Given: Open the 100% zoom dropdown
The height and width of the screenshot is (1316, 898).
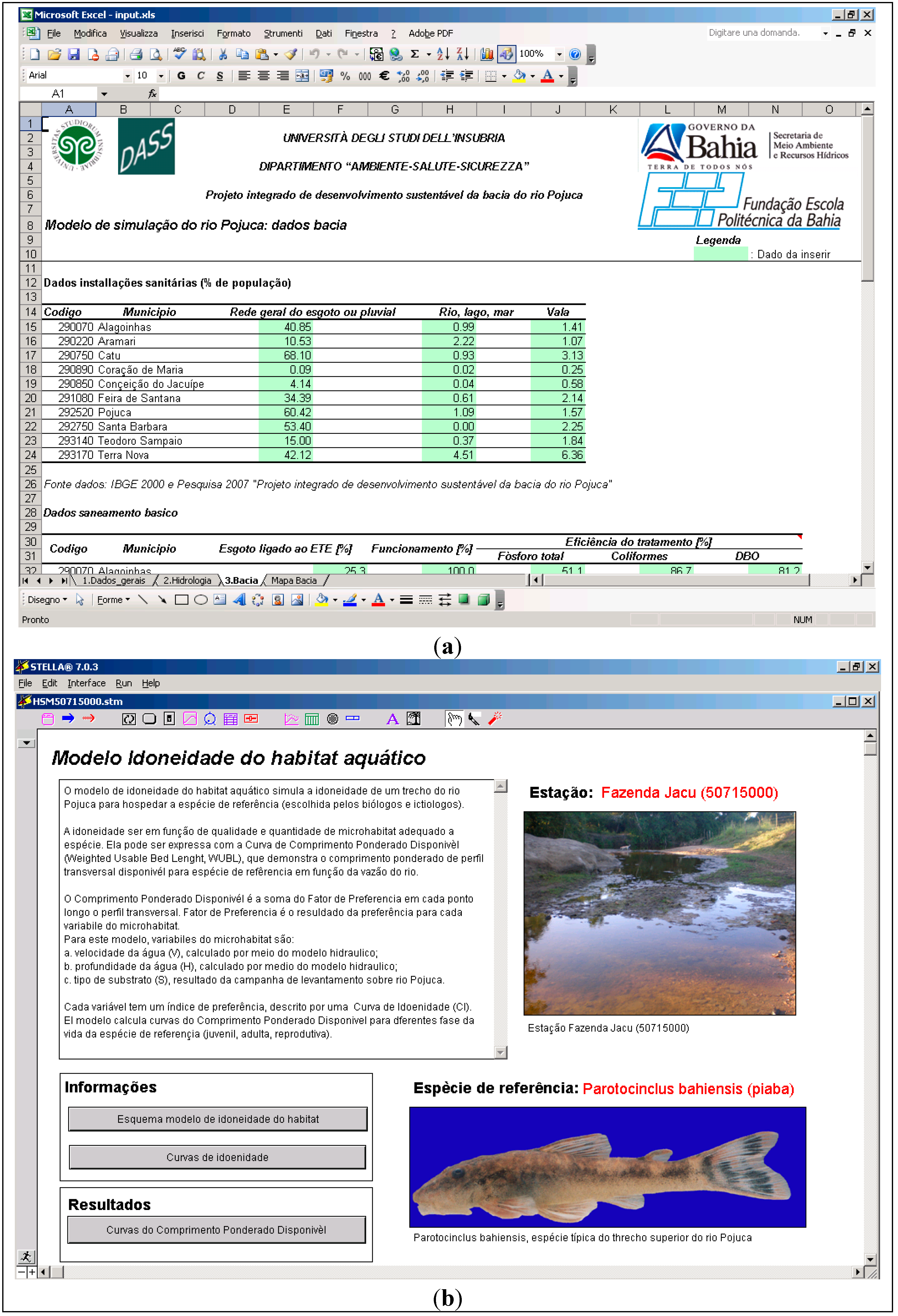Looking at the screenshot, I should coord(559,54).
